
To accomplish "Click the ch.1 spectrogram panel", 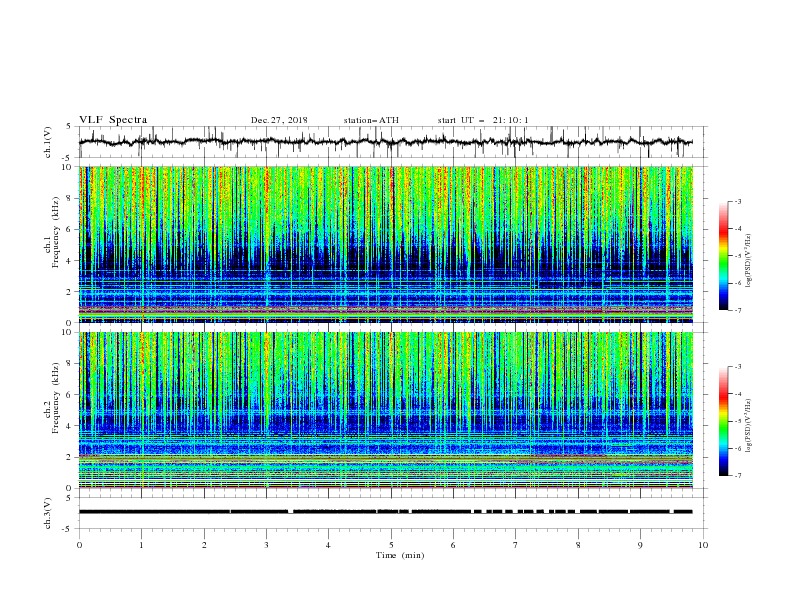I will point(386,244).
